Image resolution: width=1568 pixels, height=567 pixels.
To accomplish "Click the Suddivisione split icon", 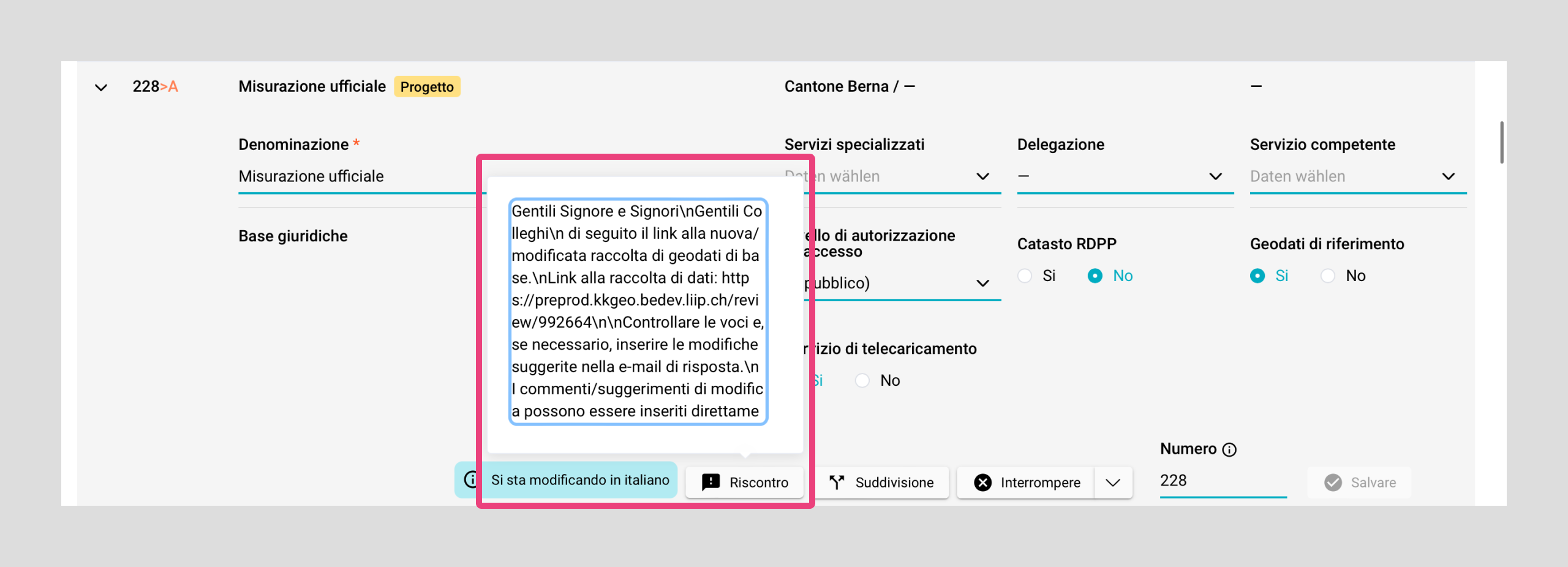I will click(x=837, y=483).
